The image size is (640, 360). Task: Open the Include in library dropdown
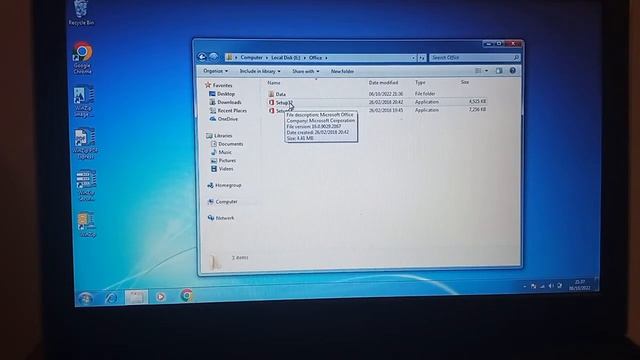[x=260, y=71]
